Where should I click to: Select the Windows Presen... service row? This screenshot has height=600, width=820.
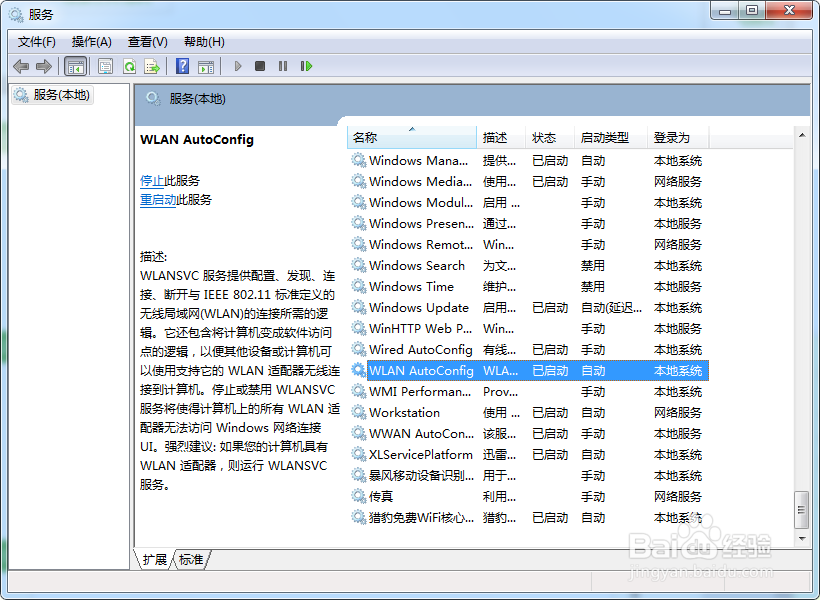528,223
